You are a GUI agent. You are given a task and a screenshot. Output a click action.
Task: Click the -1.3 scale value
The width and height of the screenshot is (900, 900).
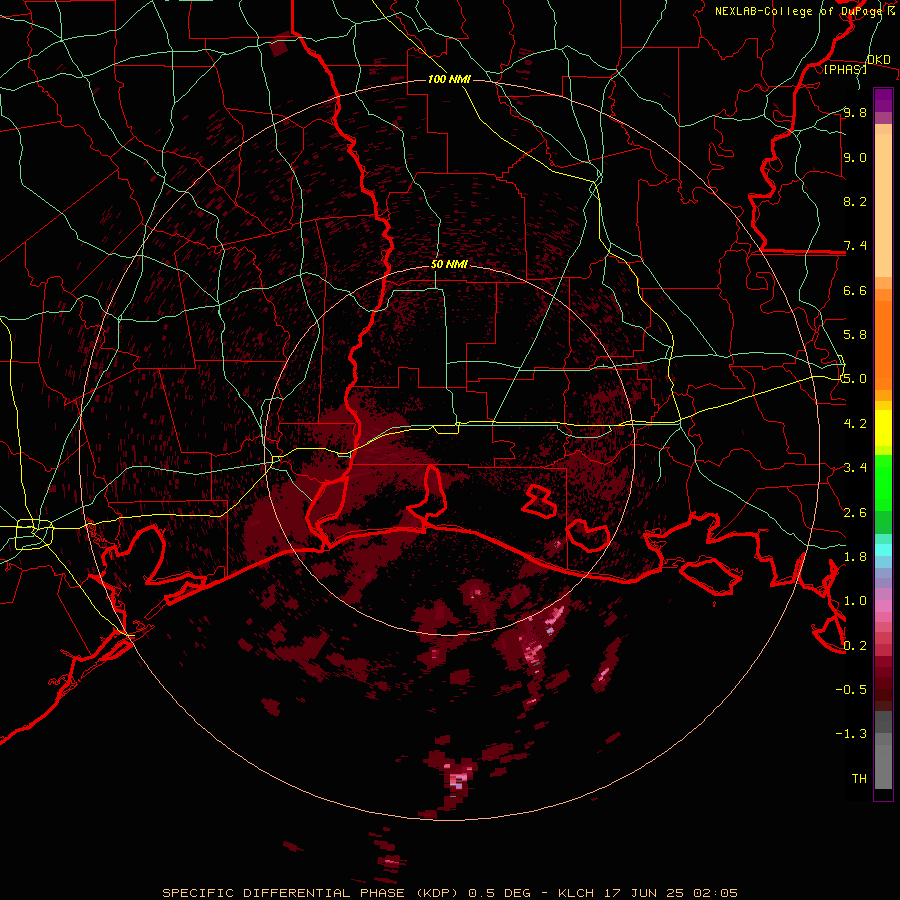(x=851, y=734)
